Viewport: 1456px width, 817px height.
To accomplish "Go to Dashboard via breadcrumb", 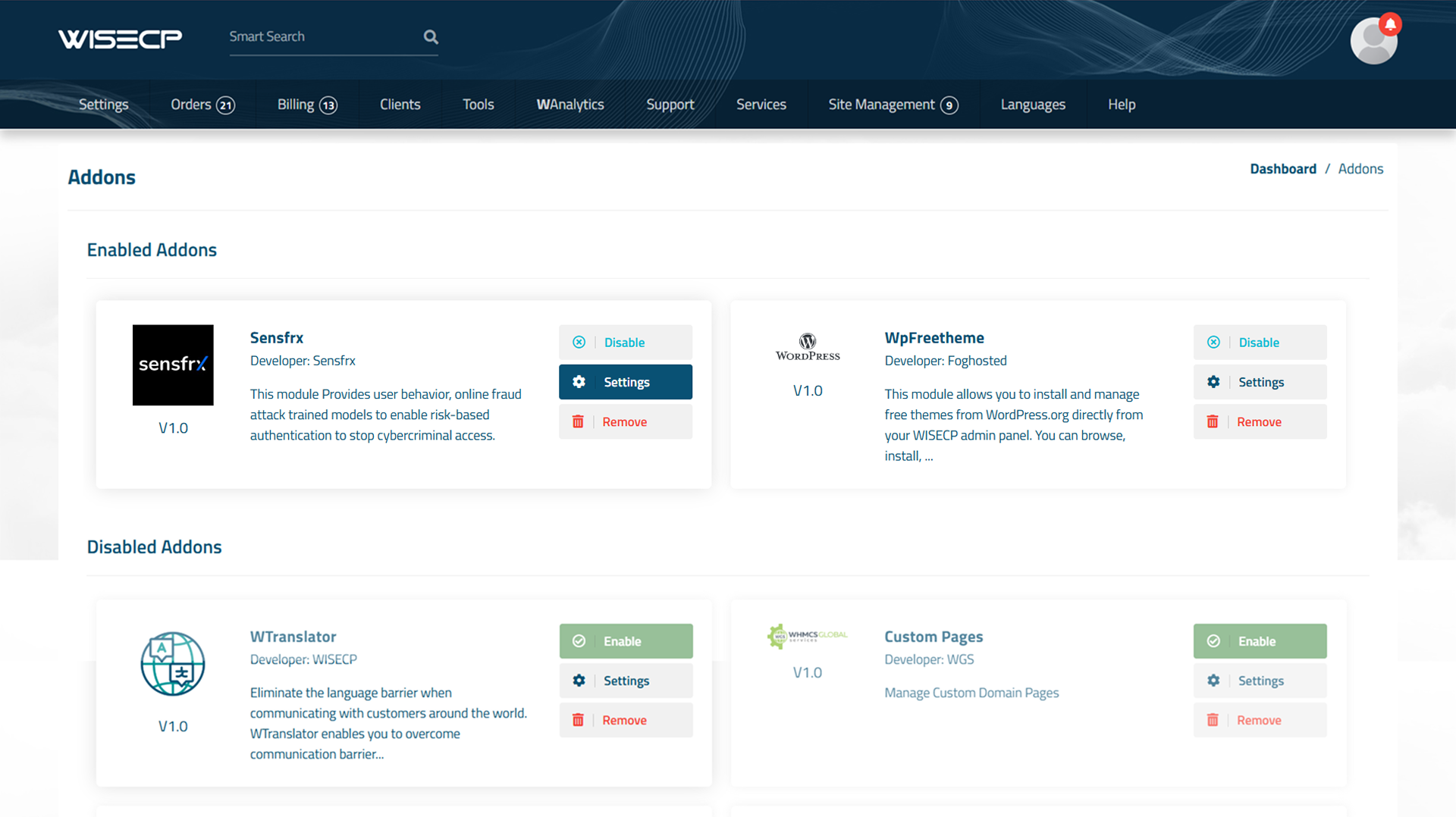I will [1283, 169].
